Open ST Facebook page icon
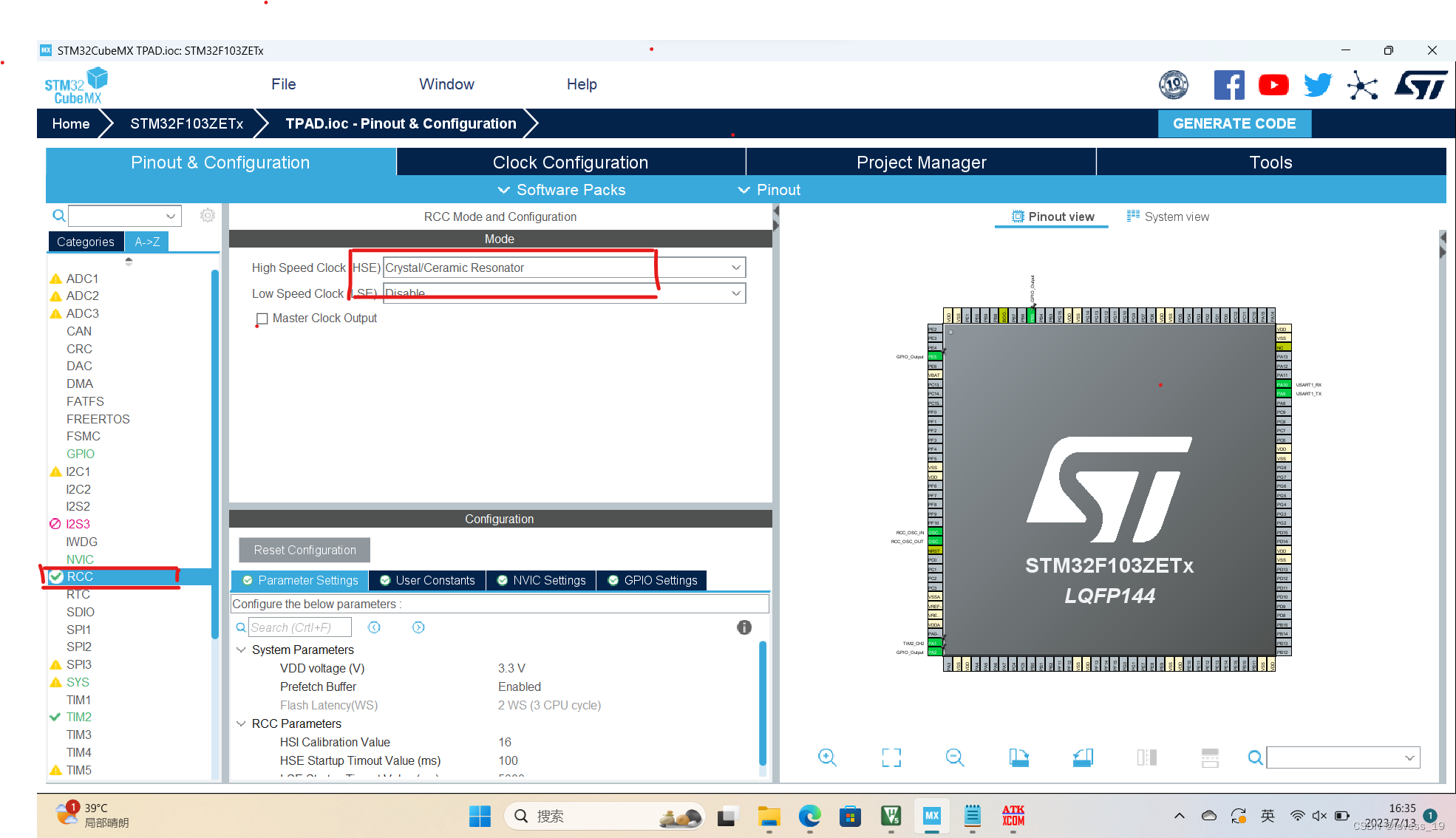The width and height of the screenshot is (1456, 838). 1229,85
